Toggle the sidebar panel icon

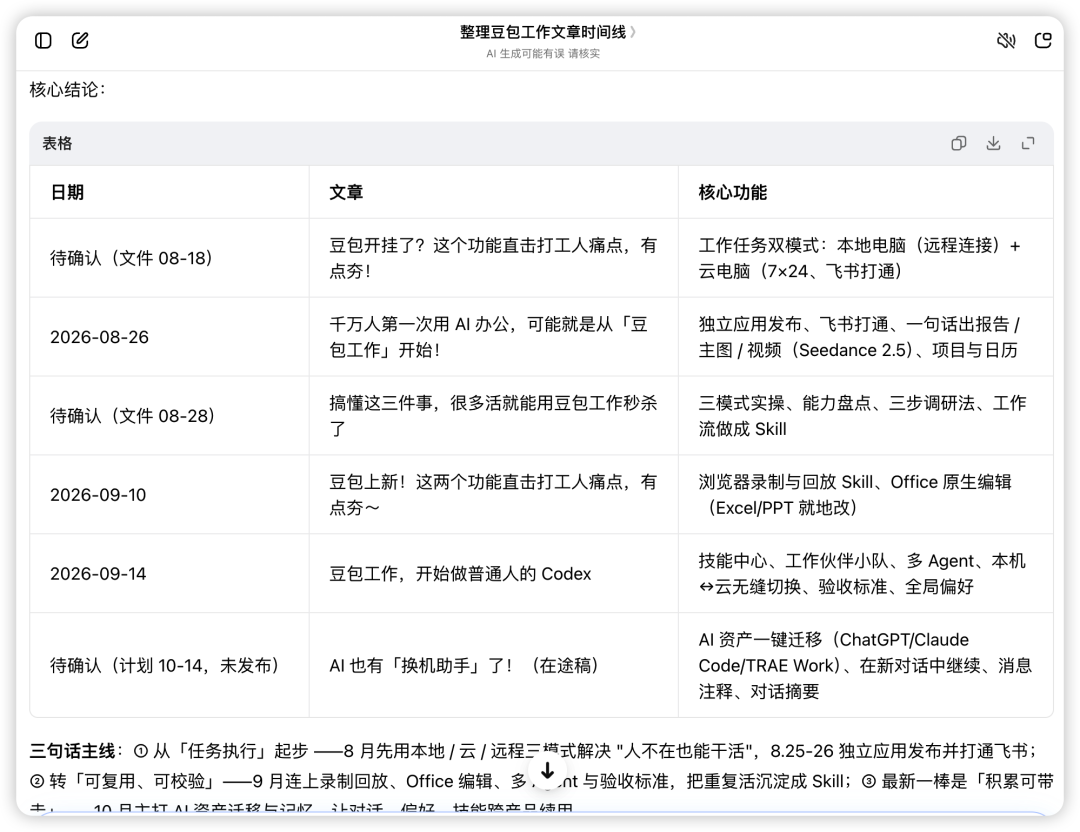pos(43,41)
